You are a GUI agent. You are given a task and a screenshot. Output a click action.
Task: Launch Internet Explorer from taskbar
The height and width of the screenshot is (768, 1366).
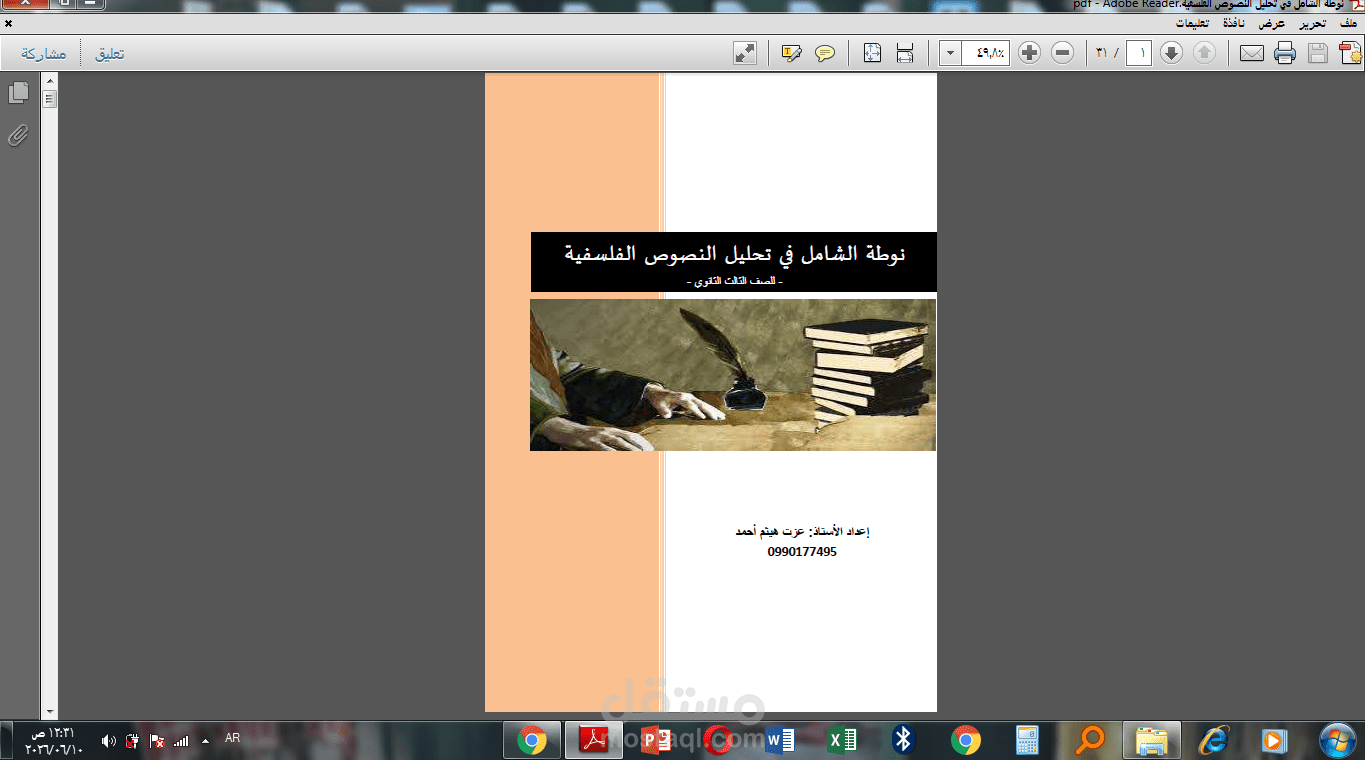tap(1213, 740)
